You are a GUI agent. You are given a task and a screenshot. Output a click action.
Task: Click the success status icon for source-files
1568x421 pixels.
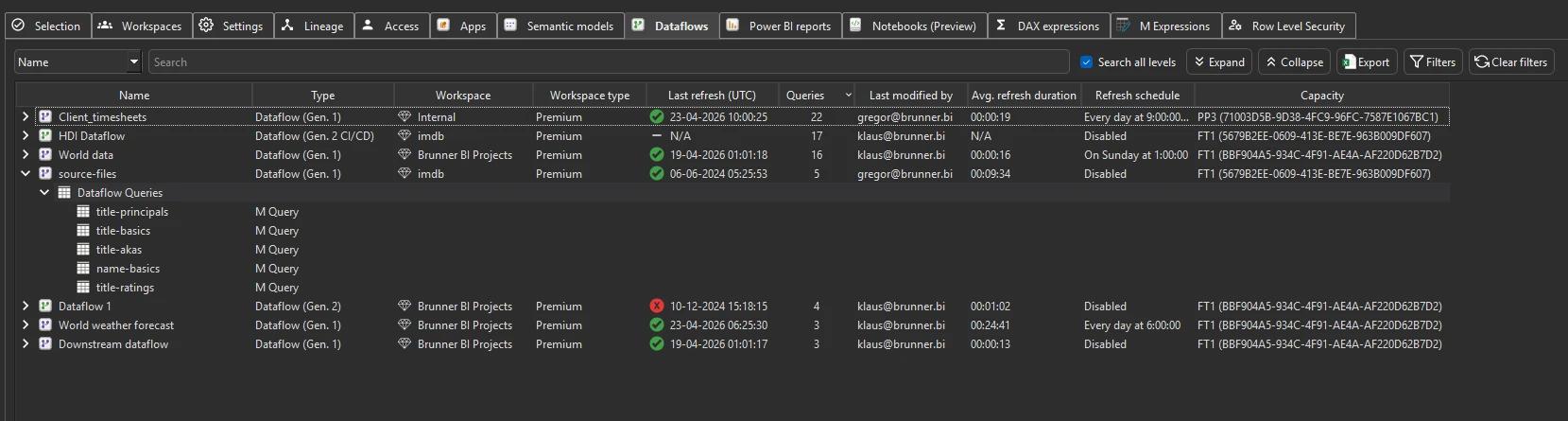coord(657,174)
